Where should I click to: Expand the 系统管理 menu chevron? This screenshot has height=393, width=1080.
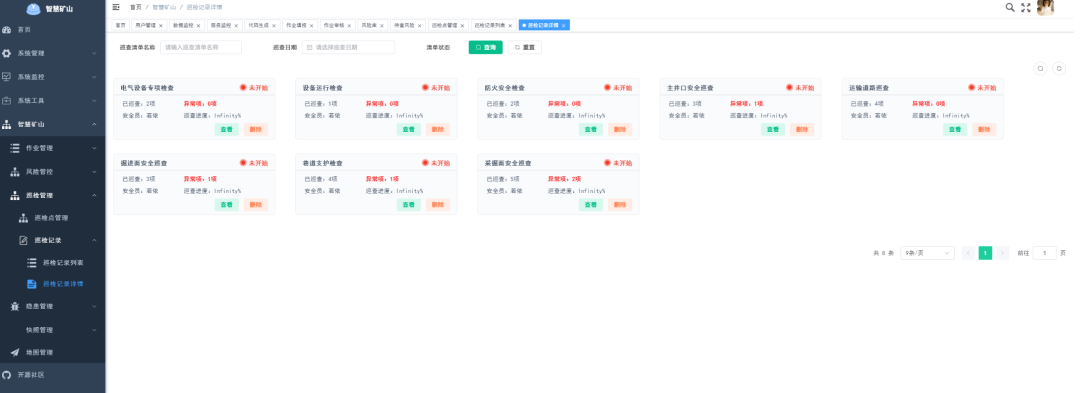tap(94, 54)
